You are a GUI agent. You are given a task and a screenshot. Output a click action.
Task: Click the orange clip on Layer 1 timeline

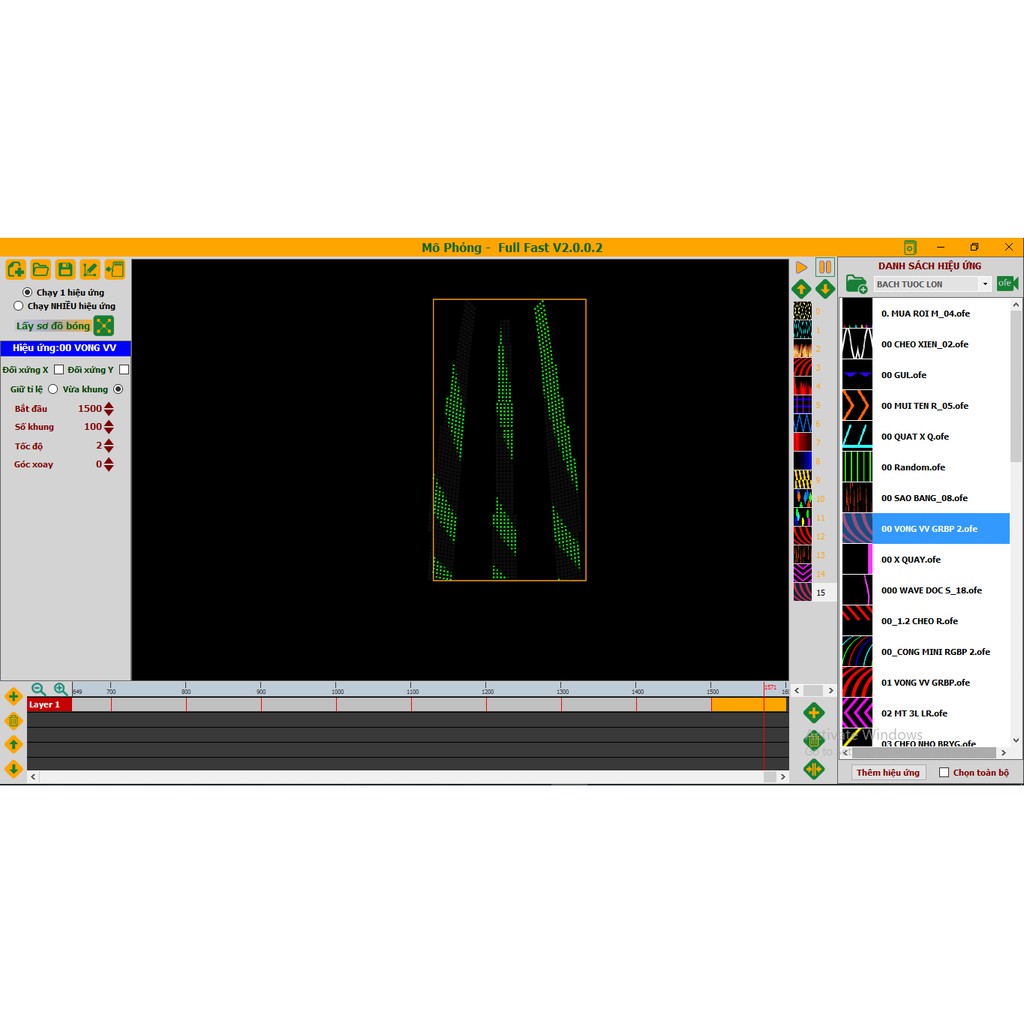747,705
